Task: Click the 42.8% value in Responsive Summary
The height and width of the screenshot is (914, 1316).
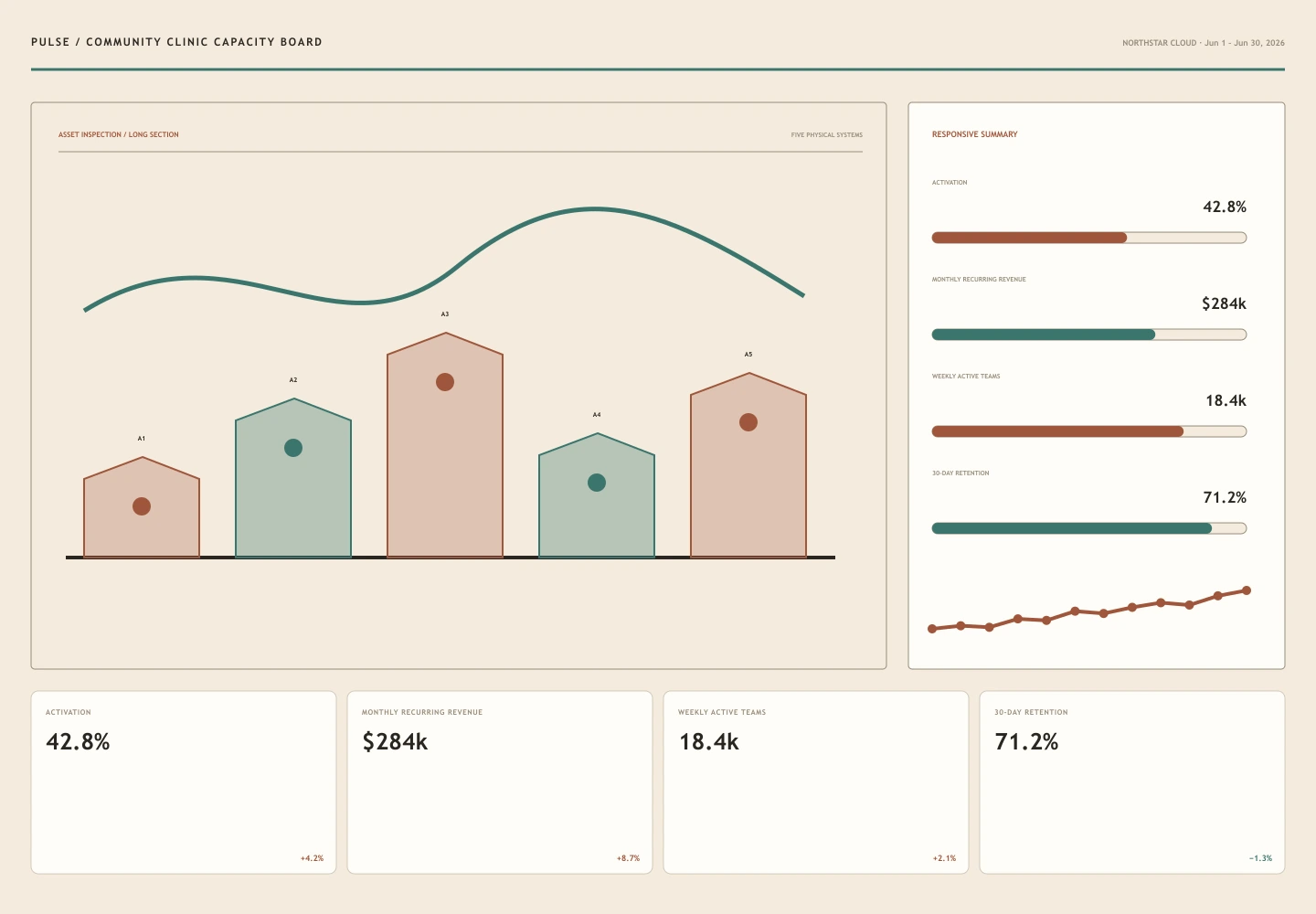Action: [1225, 207]
